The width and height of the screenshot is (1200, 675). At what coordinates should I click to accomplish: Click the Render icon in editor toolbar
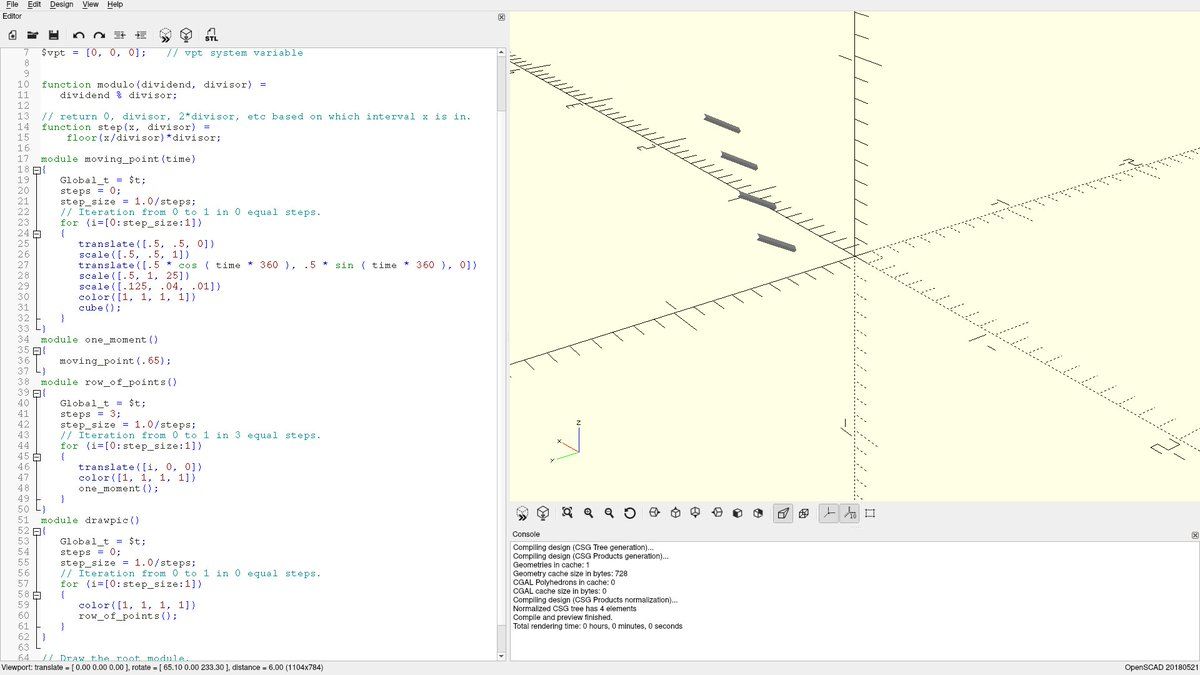click(x=187, y=35)
